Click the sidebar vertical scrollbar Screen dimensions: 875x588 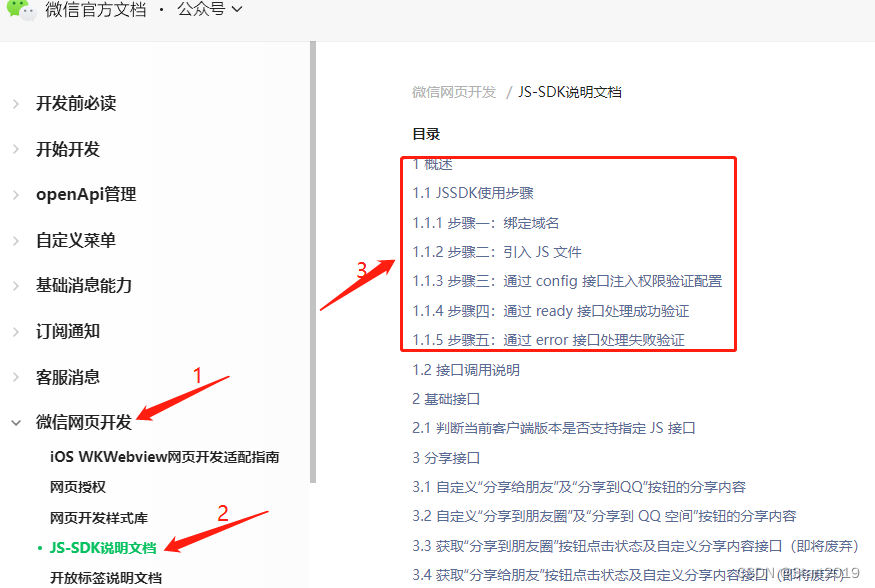tap(313, 262)
